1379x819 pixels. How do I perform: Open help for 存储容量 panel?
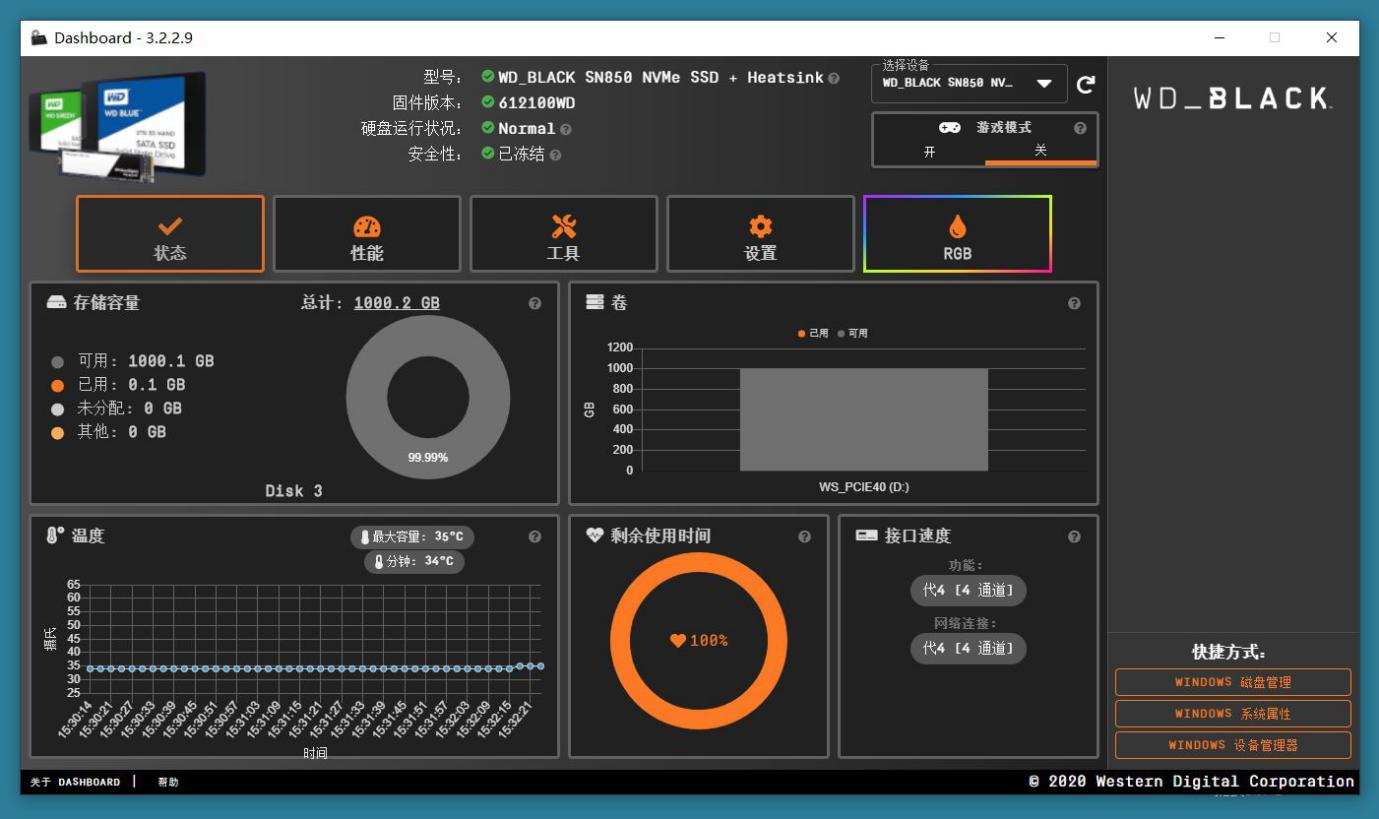point(535,303)
